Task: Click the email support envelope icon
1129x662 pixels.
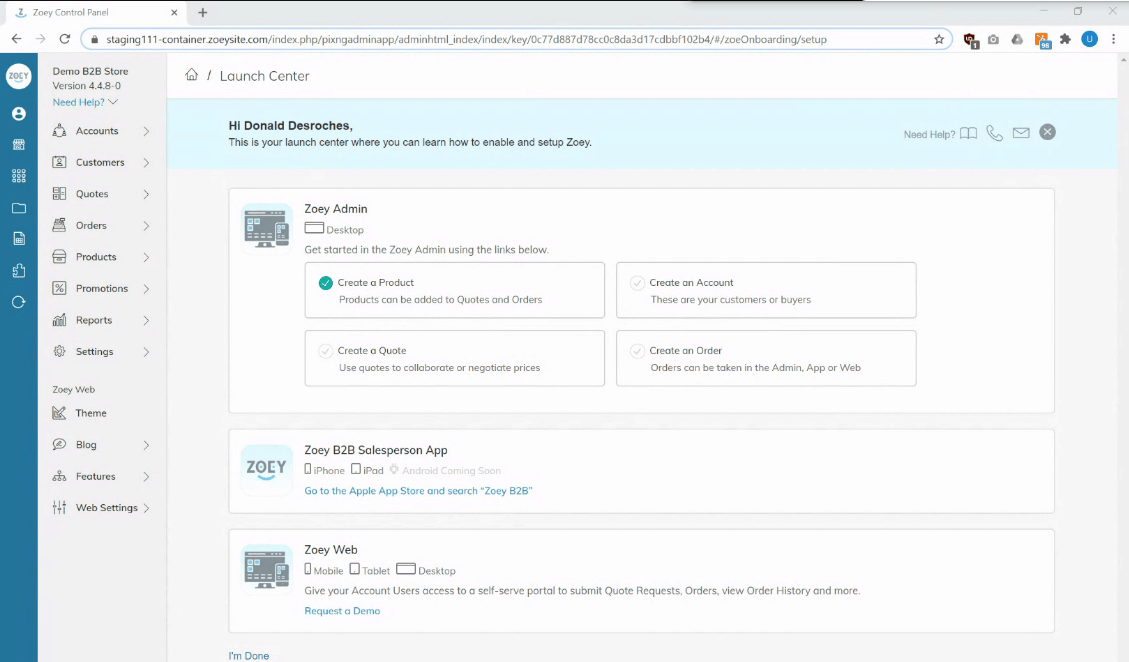Action: click(x=1021, y=133)
